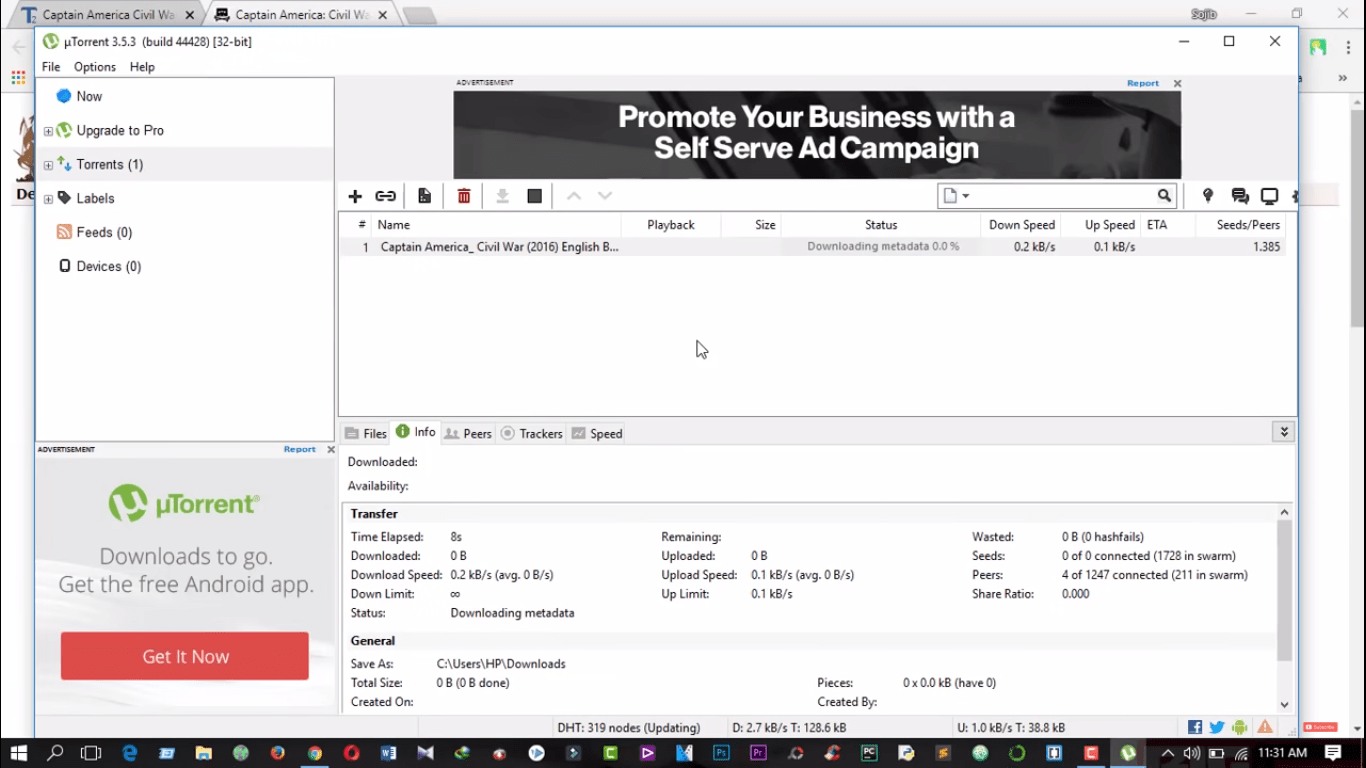Click the Add Torrent from URL link icon
This screenshot has width=1366, height=768.
(385, 196)
